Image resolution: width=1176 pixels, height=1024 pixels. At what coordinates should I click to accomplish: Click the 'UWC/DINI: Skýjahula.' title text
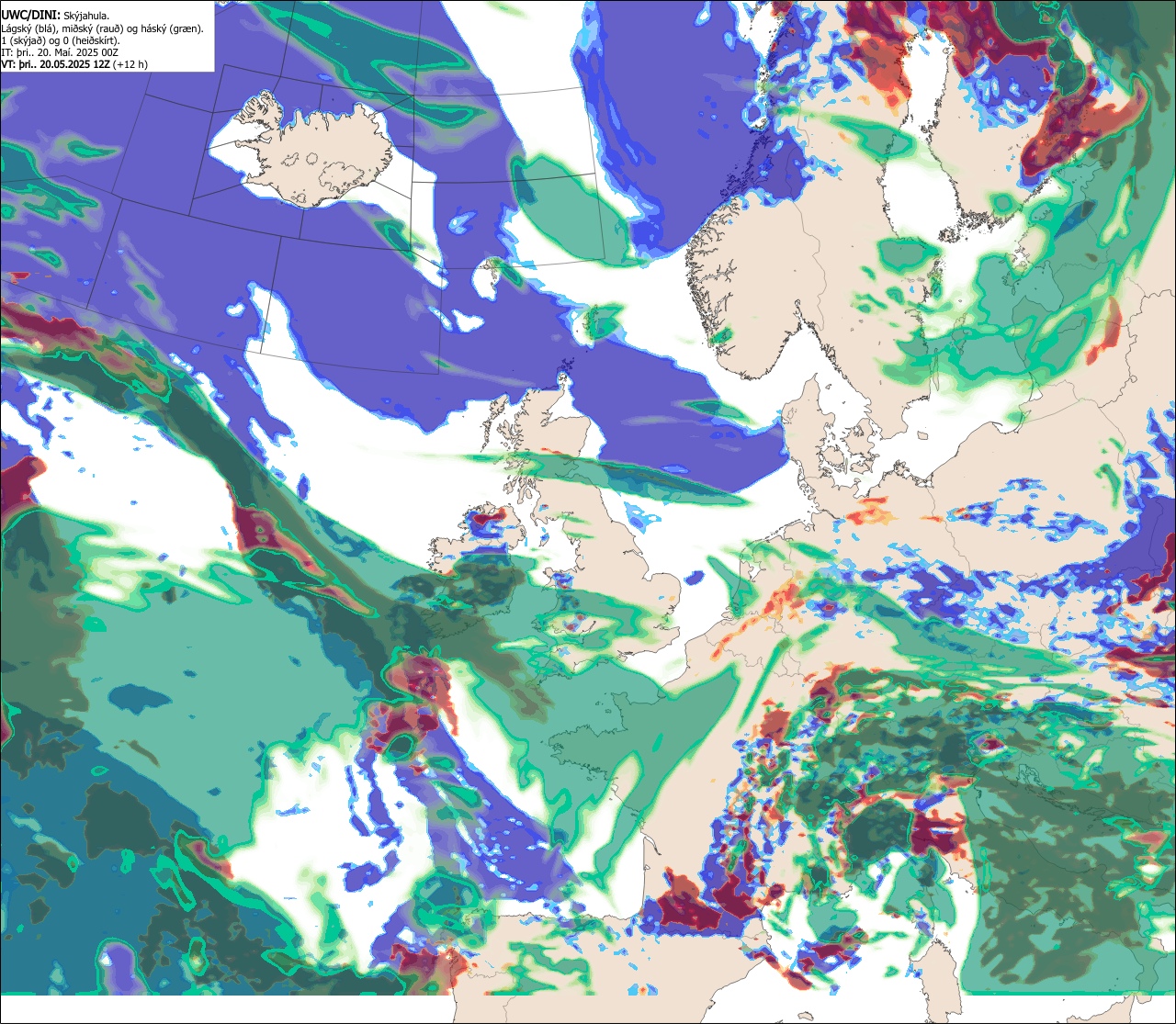[55, 16]
